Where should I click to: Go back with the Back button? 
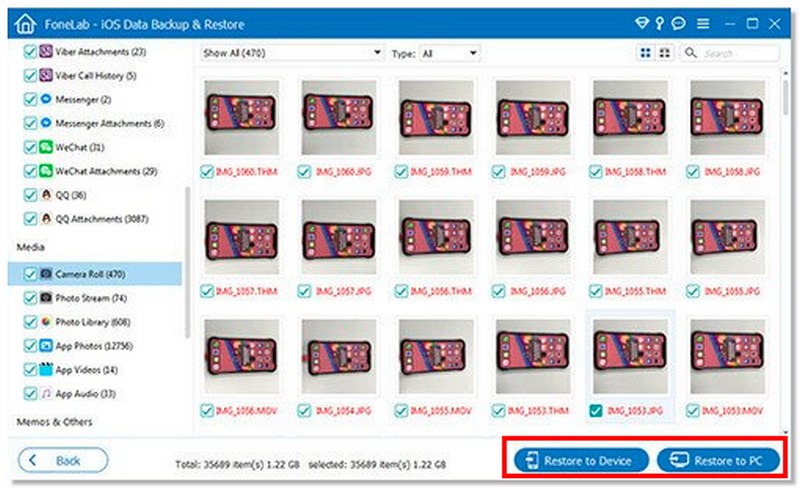(63, 461)
